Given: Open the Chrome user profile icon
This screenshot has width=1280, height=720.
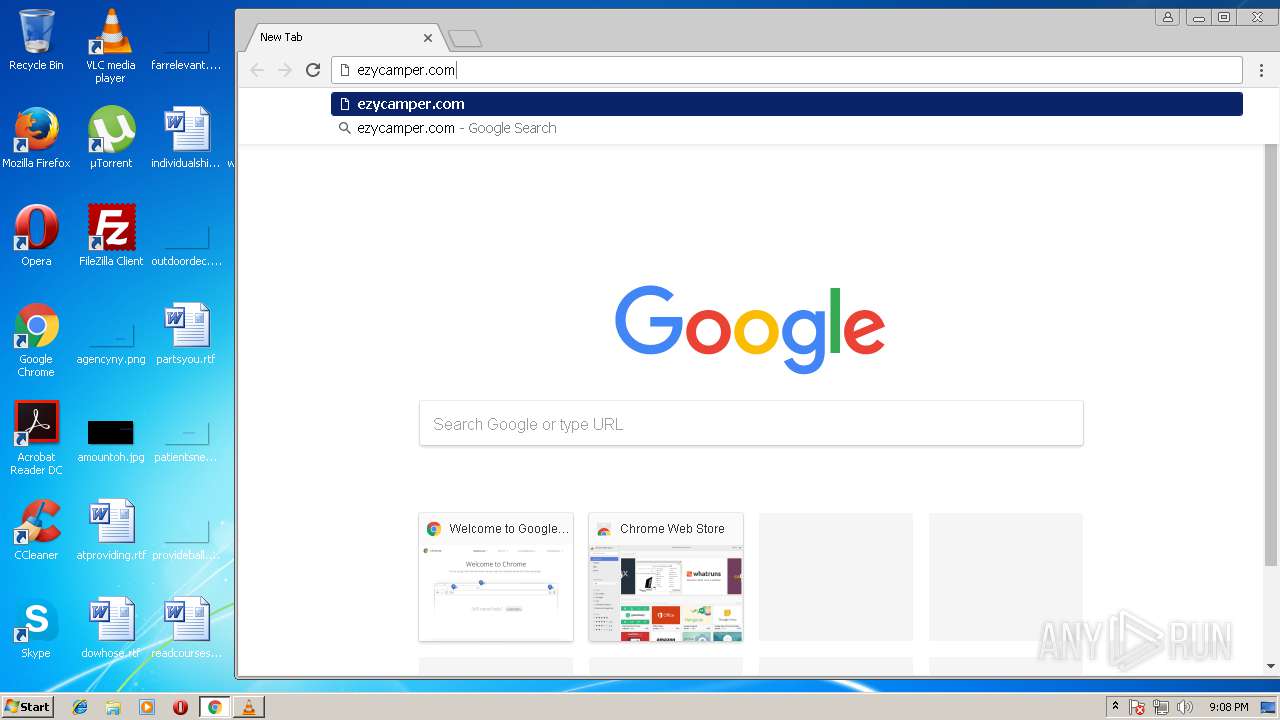Looking at the screenshot, I should click(1167, 17).
